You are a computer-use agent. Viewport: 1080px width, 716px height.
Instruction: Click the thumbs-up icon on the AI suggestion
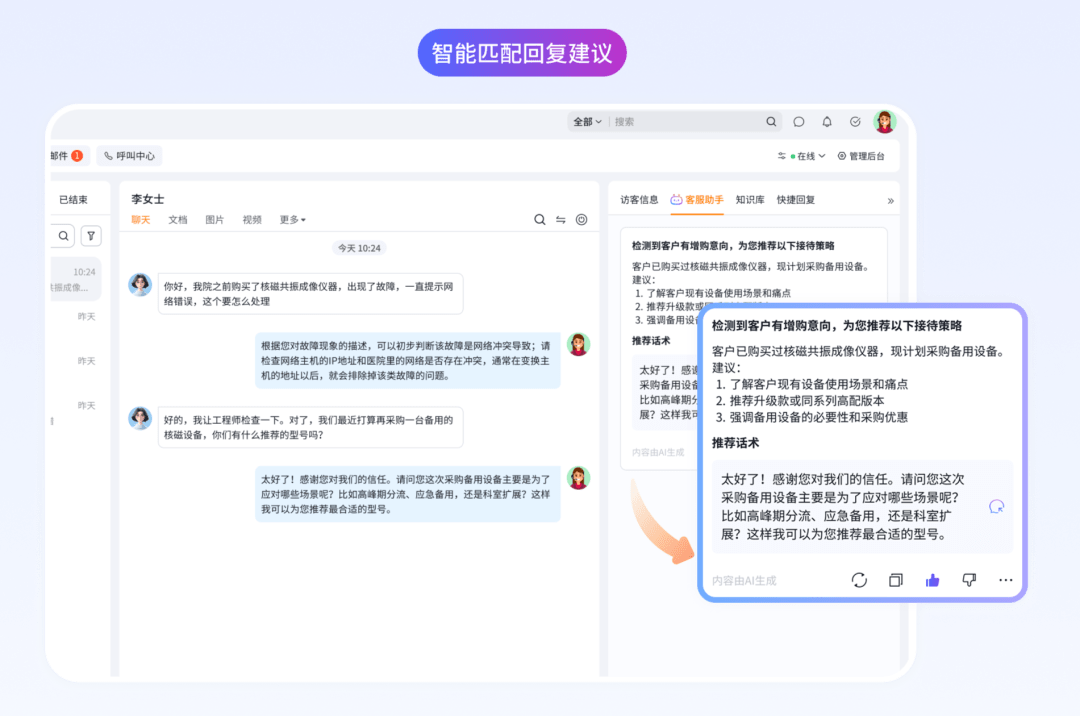point(932,580)
